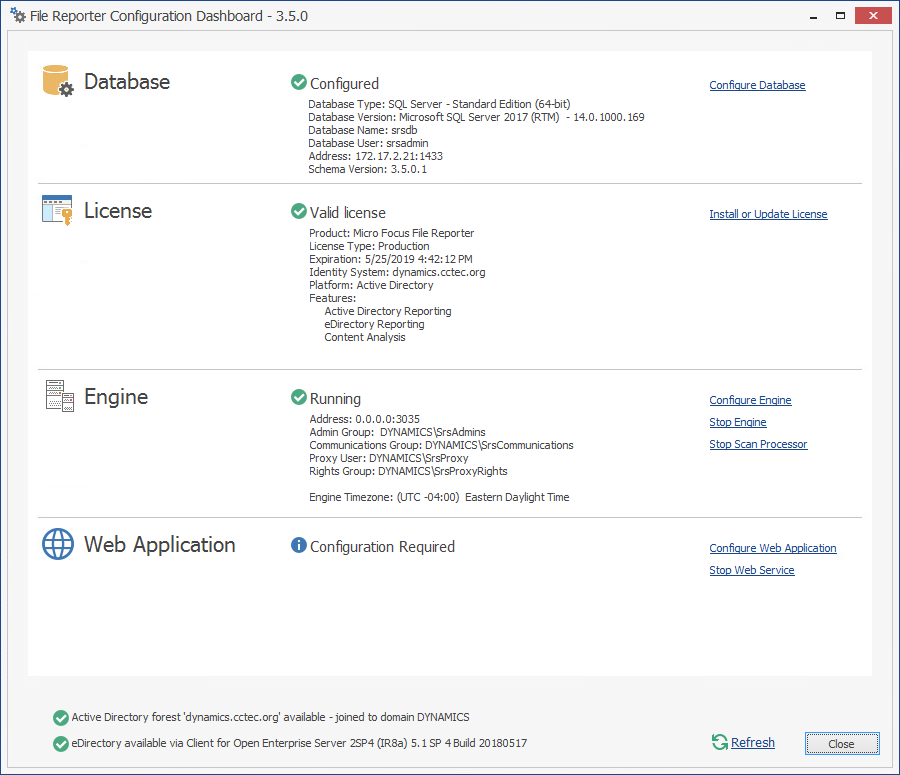Click the green Refresh arrows icon
The width and height of the screenshot is (900, 775).
tap(719, 742)
